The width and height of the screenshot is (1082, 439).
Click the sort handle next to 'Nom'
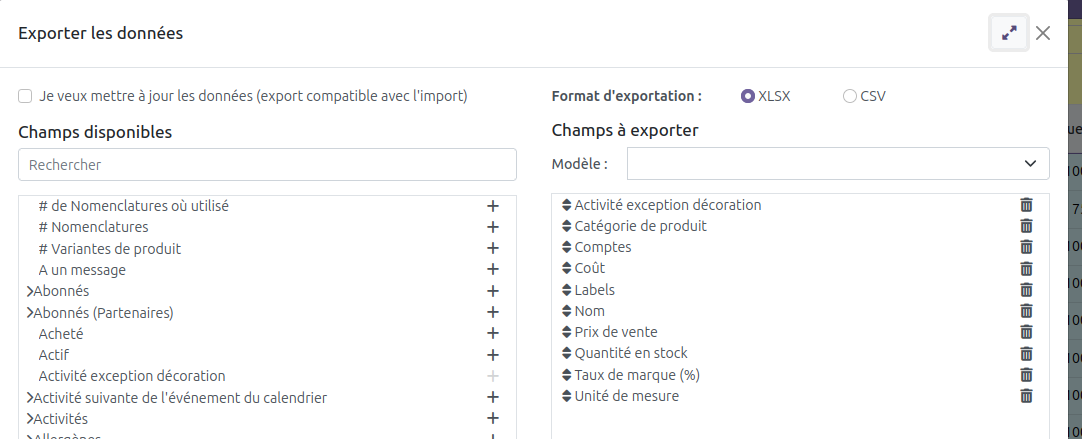click(567, 311)
